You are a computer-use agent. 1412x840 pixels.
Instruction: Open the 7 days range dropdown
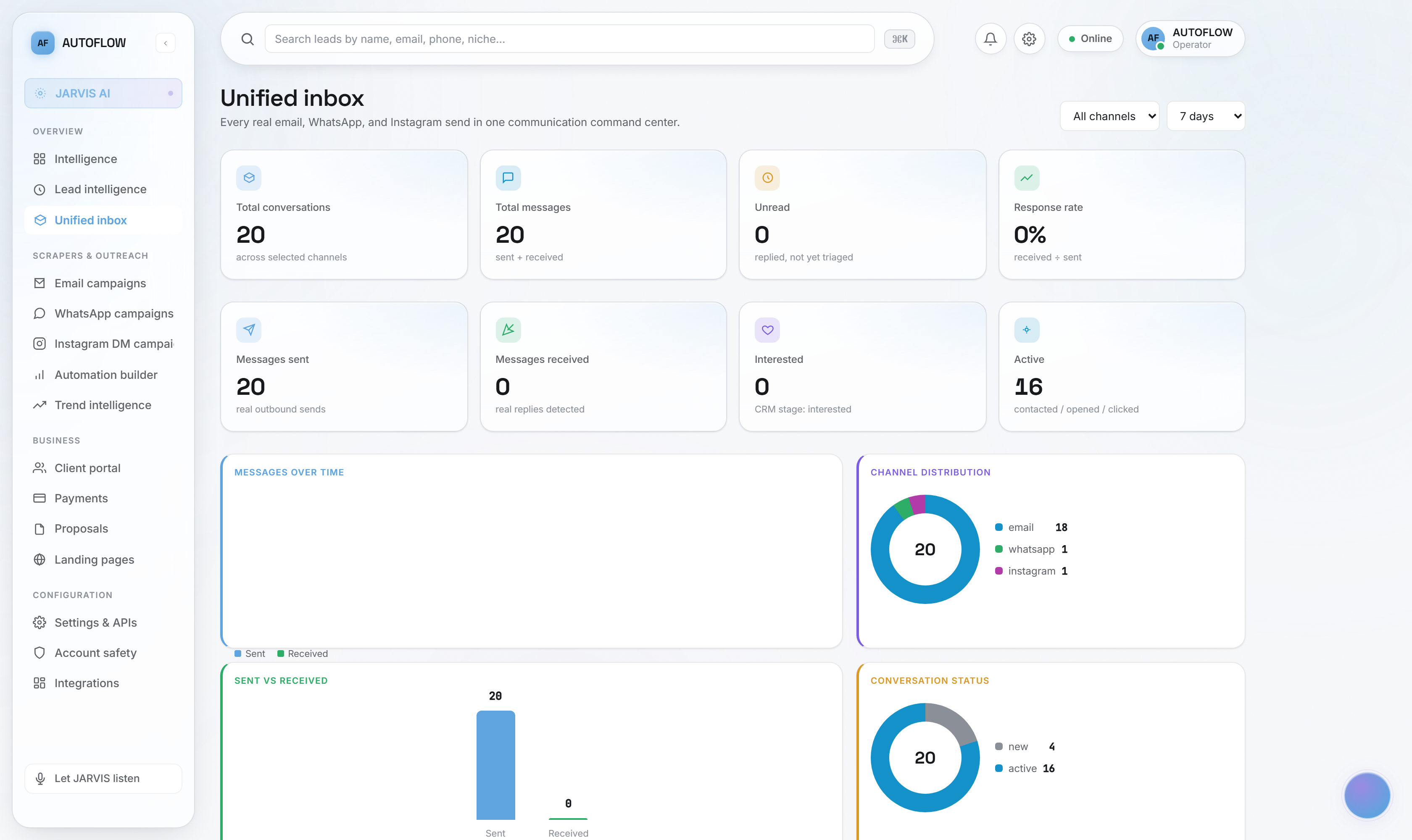1205,116
